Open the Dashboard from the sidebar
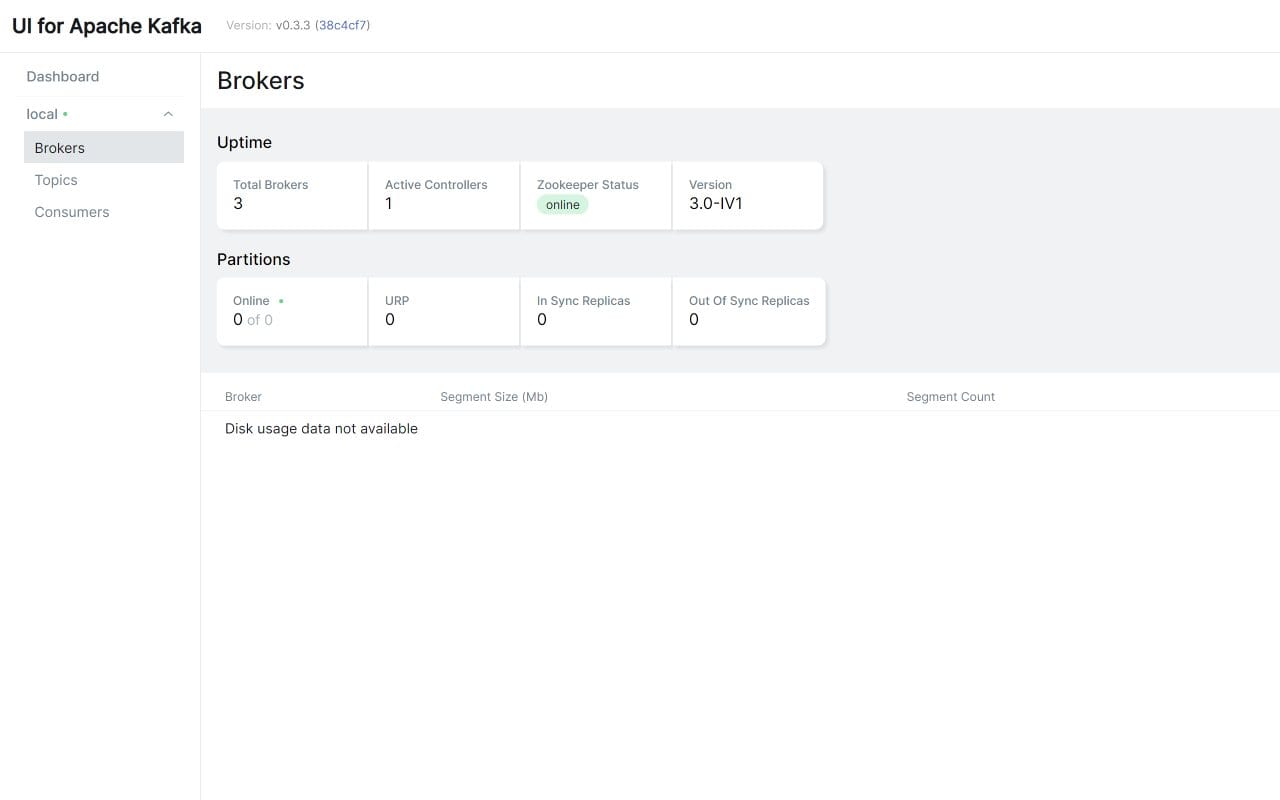 coord(62,76)
